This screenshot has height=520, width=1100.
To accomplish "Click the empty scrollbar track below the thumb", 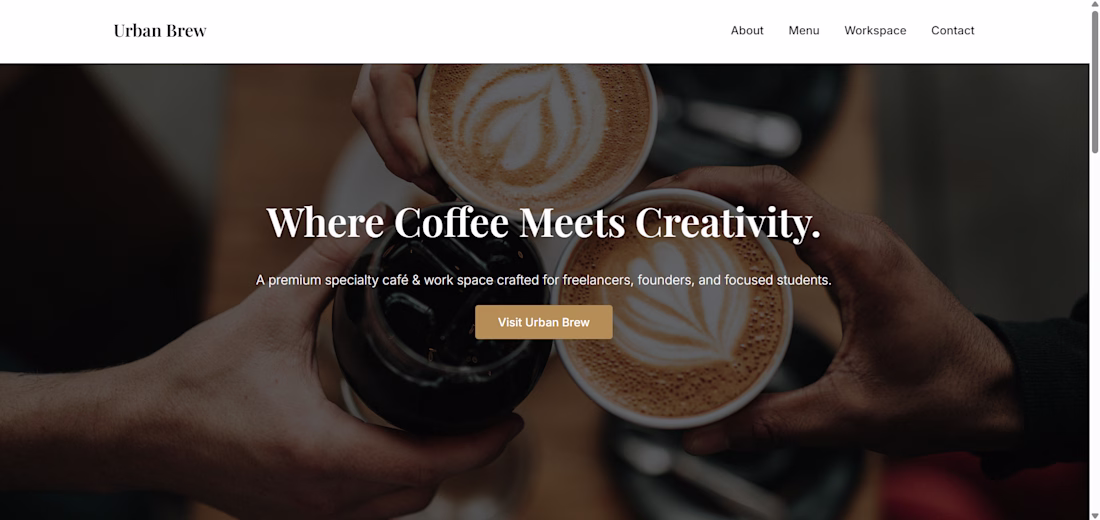I will click(1094, 330).
